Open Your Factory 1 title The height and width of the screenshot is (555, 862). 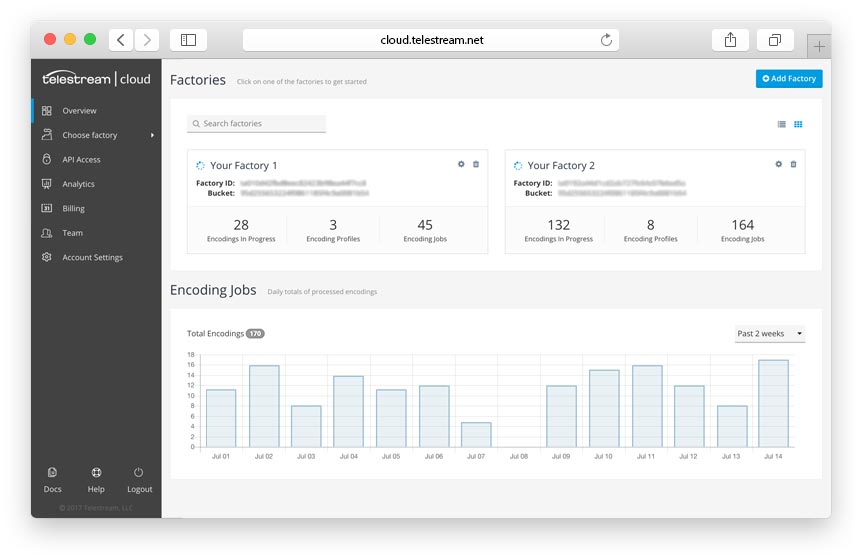pyautogui.click(x=244, y=165)
